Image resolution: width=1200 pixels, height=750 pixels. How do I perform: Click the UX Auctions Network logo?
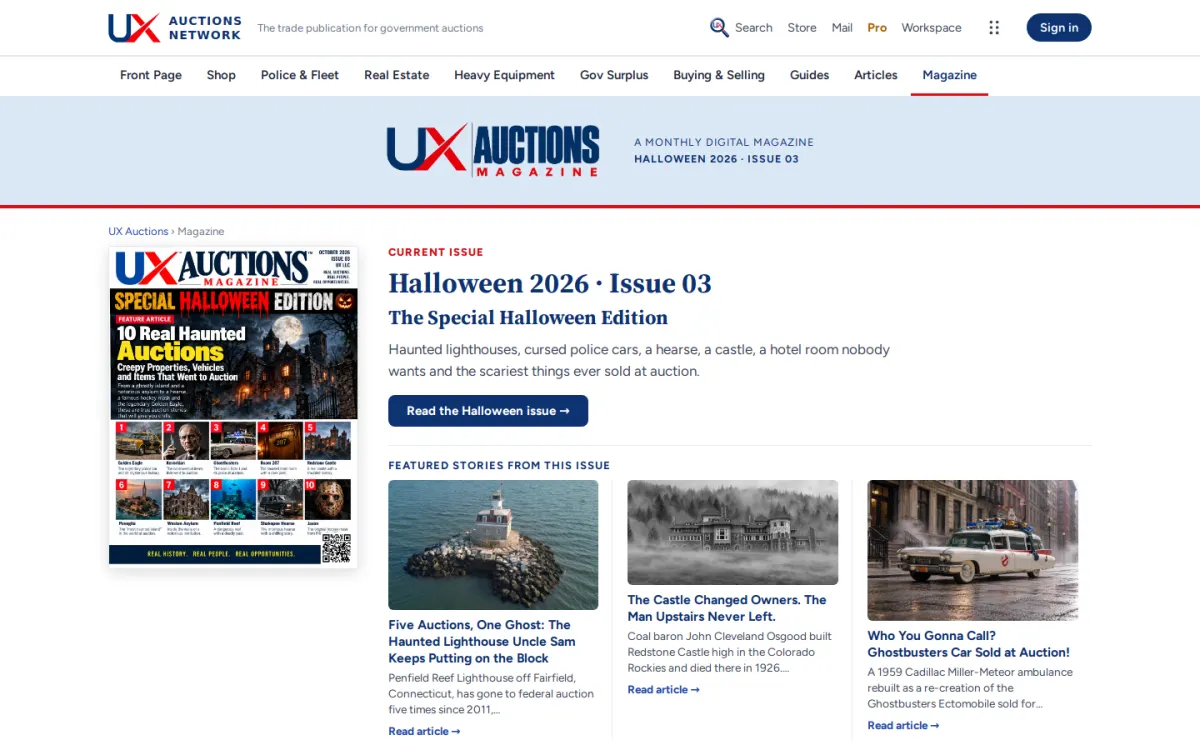point(175,28)
